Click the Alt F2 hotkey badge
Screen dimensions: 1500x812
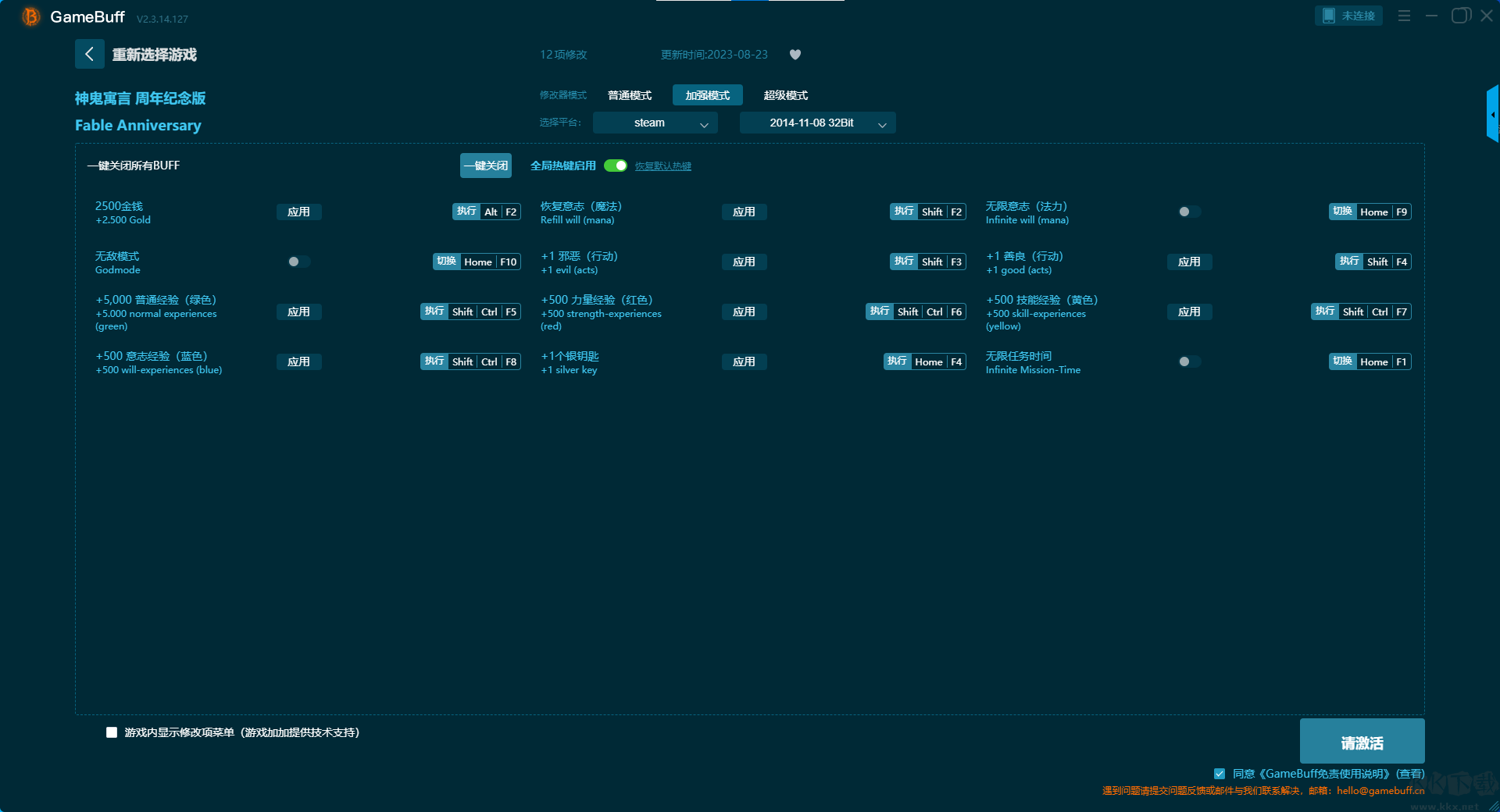click(486, 212)
